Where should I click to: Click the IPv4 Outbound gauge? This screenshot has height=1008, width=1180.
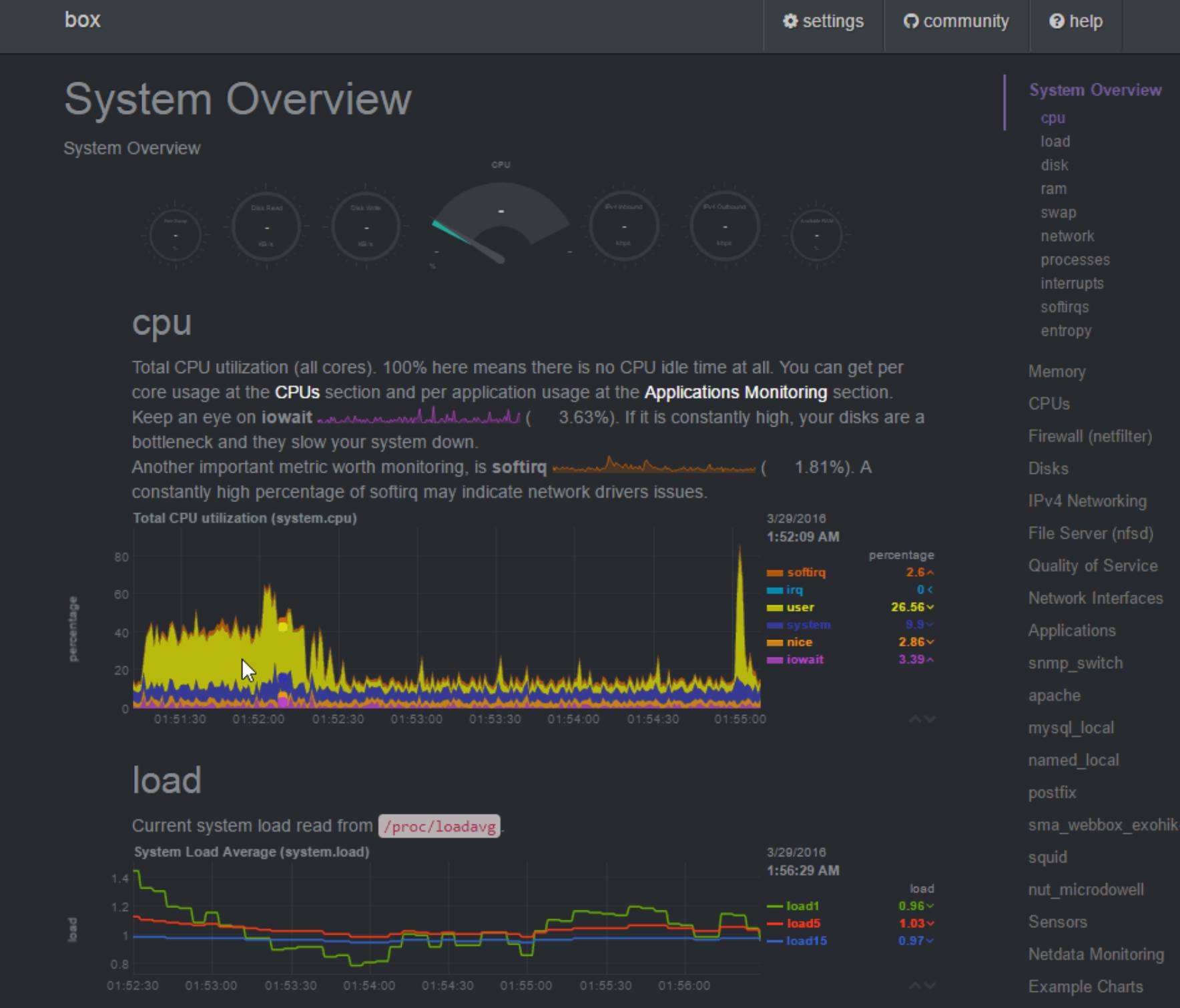pos(724,227)
